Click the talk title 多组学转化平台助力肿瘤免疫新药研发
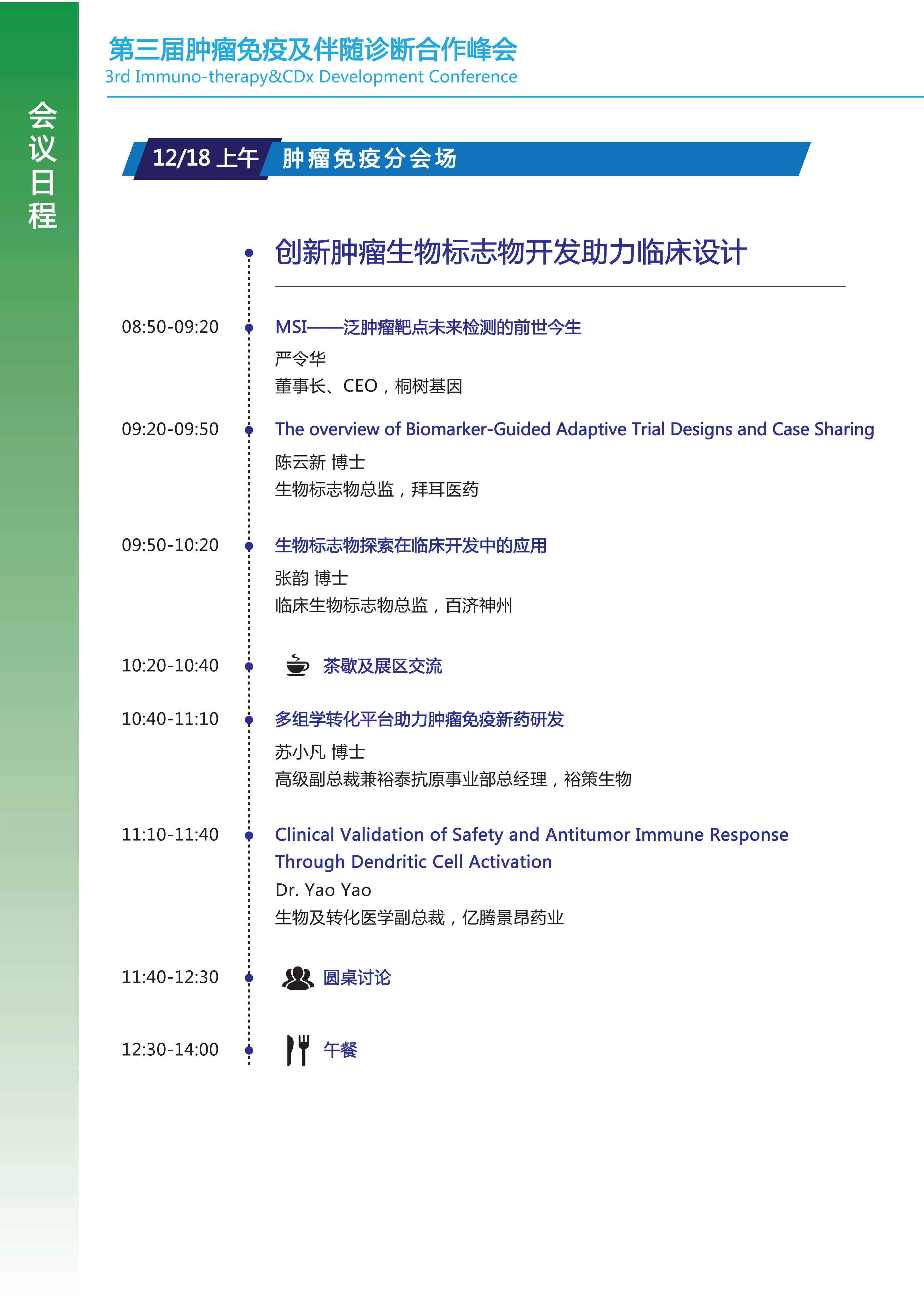The width and height of the screenshot is (924, 1296). [419, 719]
